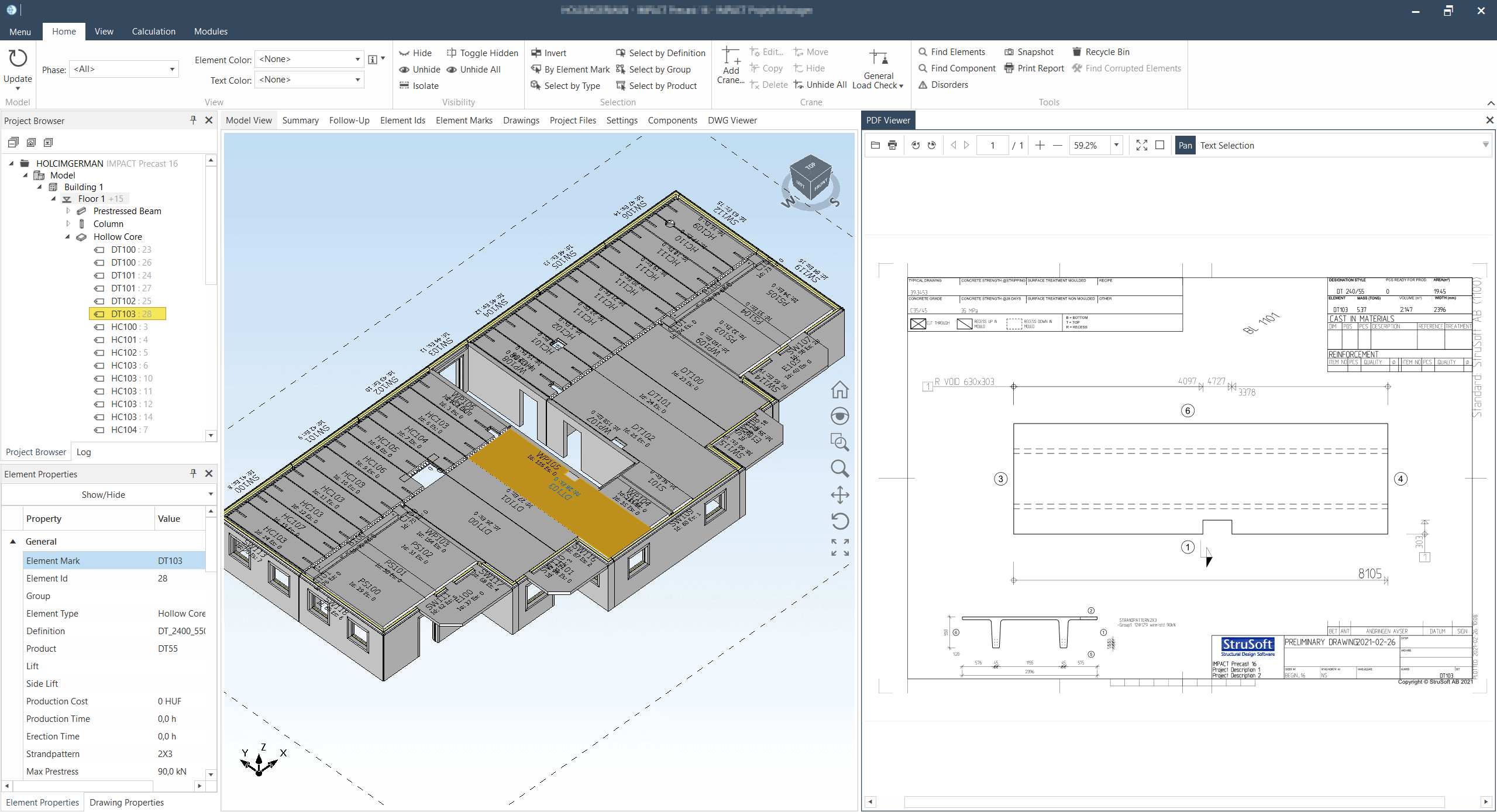The width and height of the screenshot is (1497, 812).
Task: Click the zoom extents icon in model view
Action: (839, 548)
